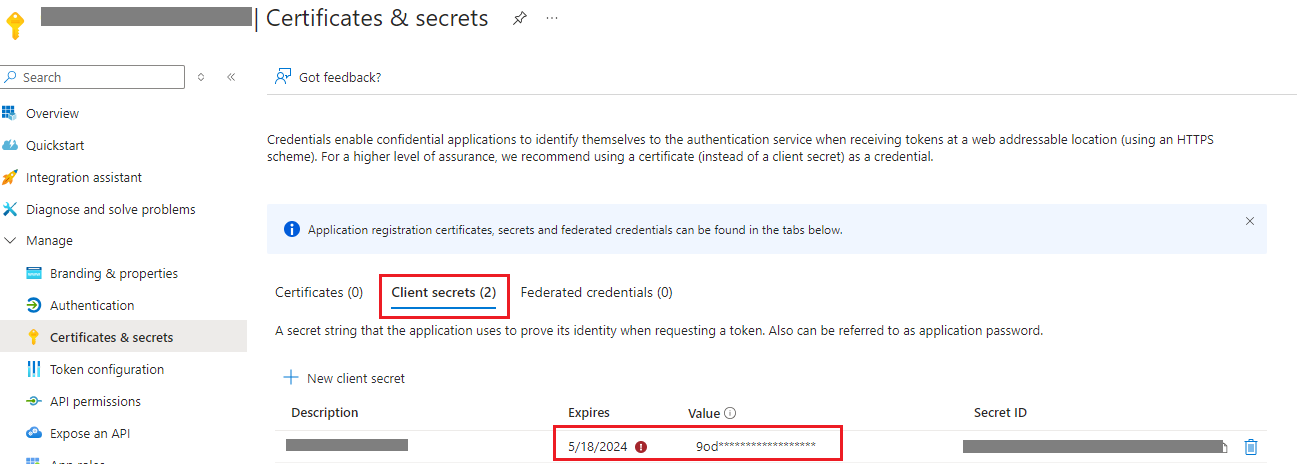Viewport: 1297px width, 464px height.
Task: Click the Value column info icon
Action: tap(730, 413)
